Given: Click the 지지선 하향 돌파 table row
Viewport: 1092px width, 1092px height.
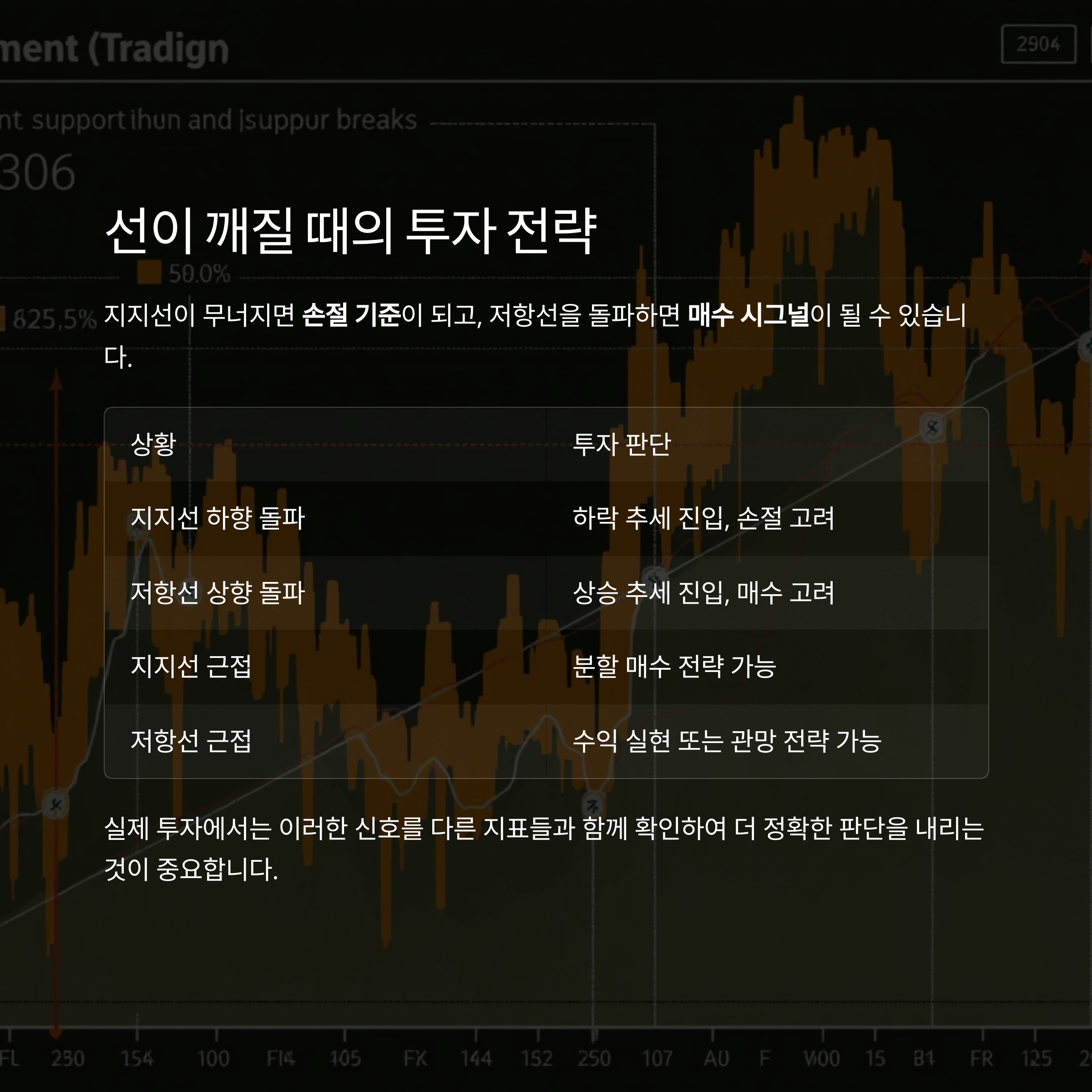Looking at the screenshot, I should [217, 518].
